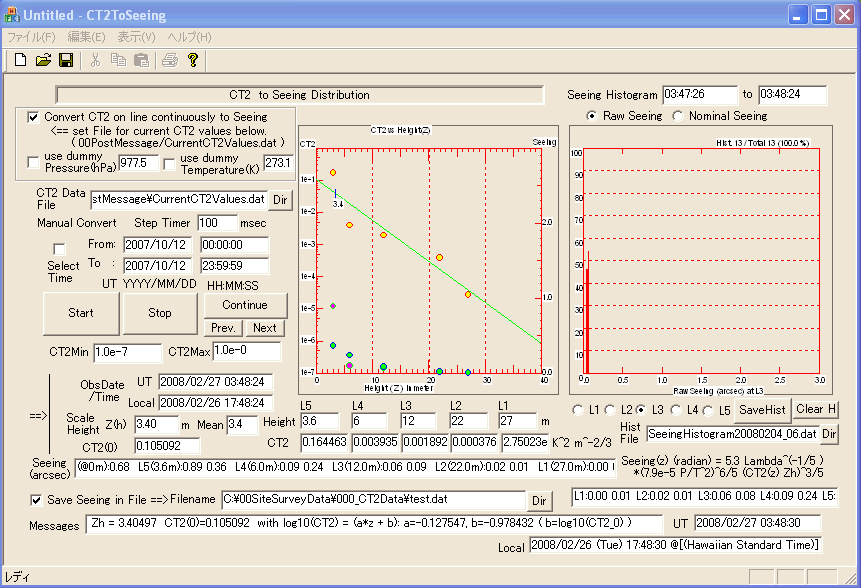Click the SaveHist button
Viewport: 861px width, 588px height.
pos(762,409)
